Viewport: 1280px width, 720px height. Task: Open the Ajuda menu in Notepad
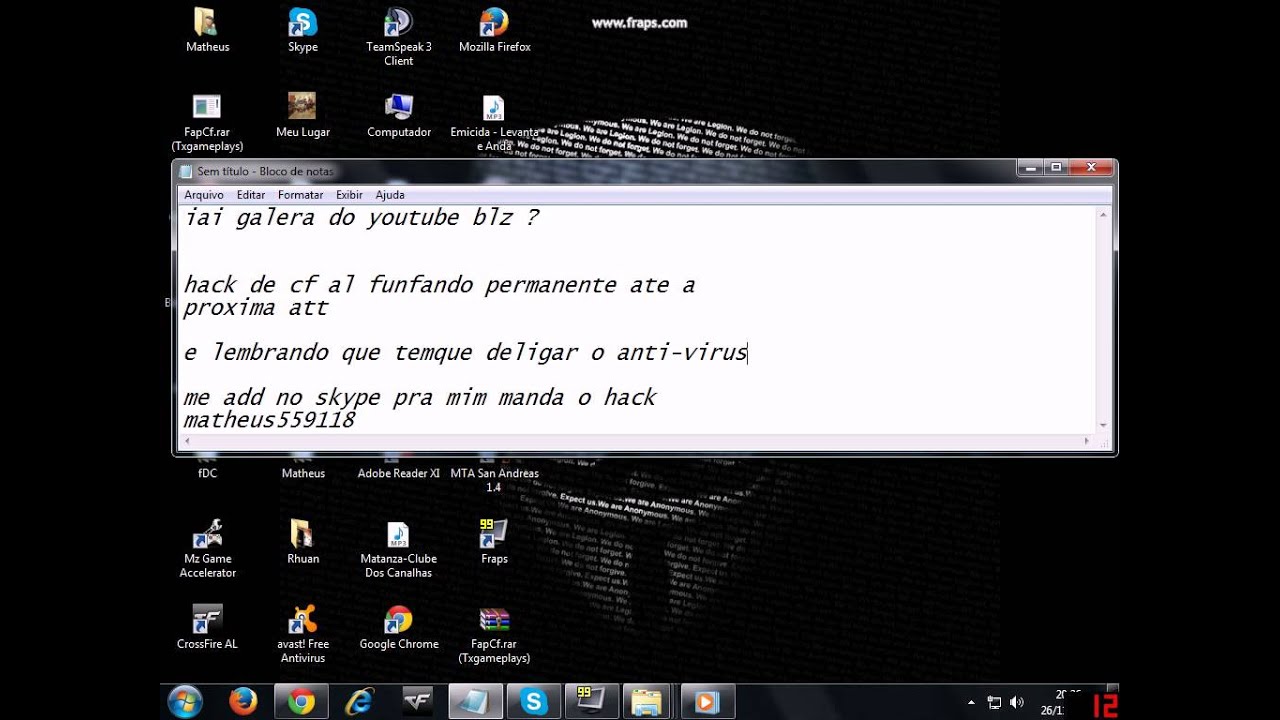pos(390,195)
